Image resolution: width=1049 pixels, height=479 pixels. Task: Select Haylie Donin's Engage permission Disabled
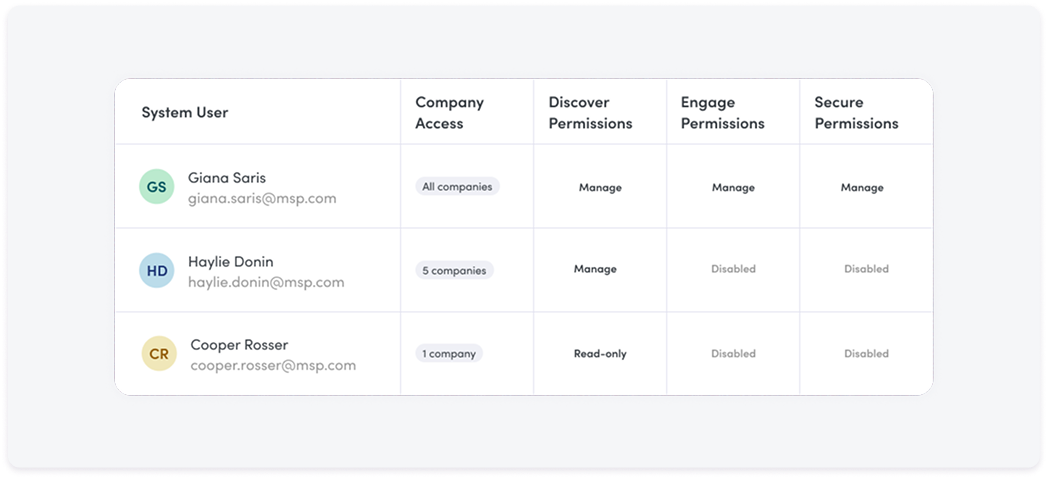pos(733,269)
